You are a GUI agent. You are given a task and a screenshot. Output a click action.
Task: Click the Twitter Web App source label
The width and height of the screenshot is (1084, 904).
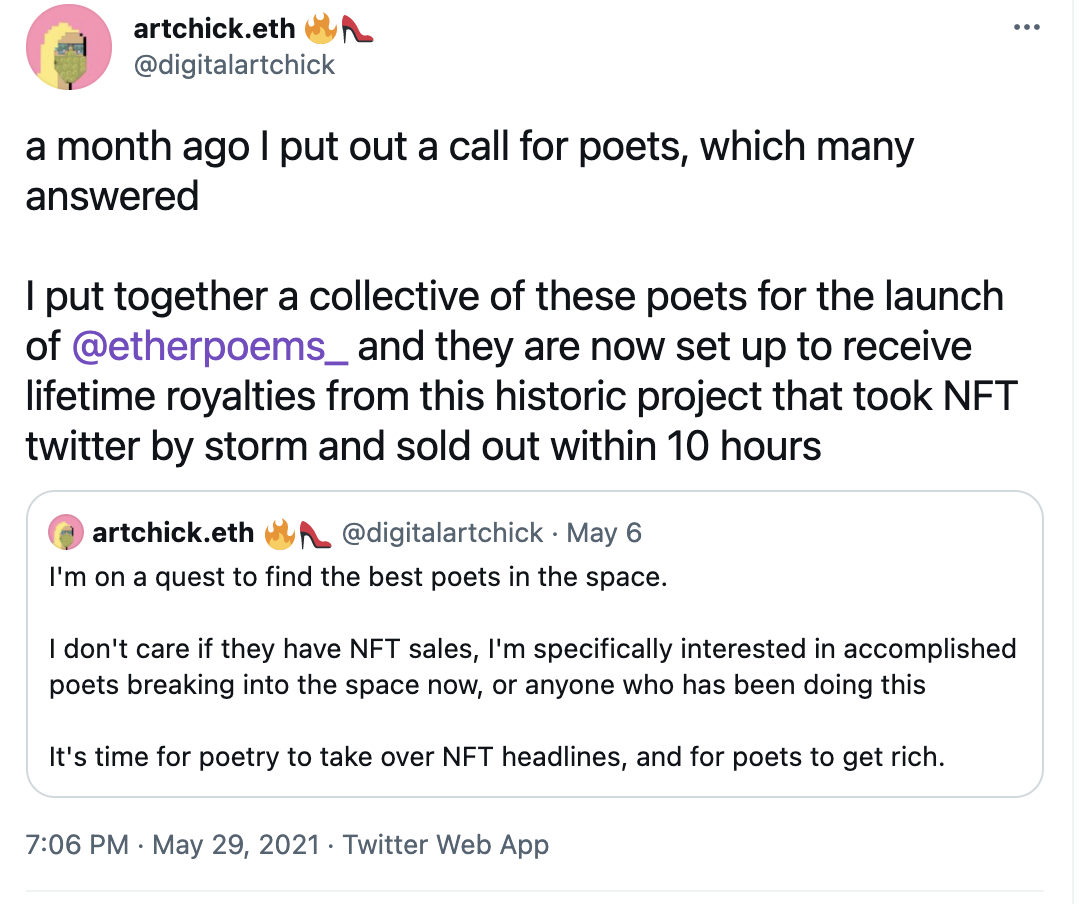pos(446,845)
